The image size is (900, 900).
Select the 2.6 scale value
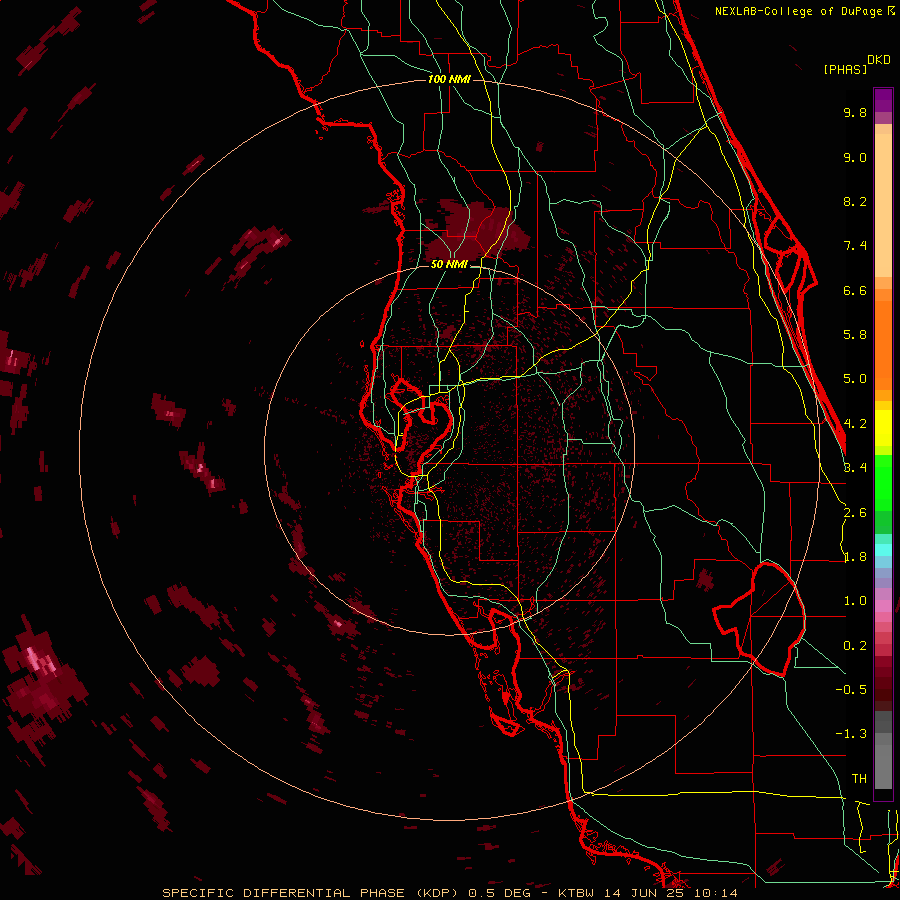(x=855, y=513)
